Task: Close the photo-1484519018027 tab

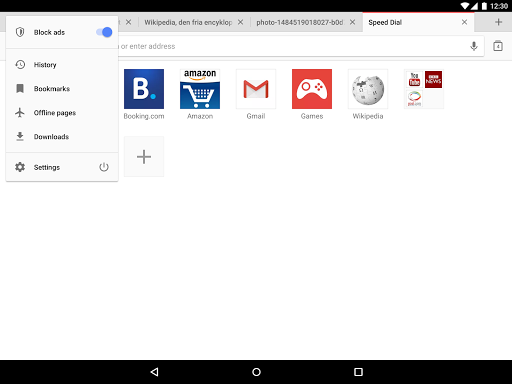Action: (352, 22)
